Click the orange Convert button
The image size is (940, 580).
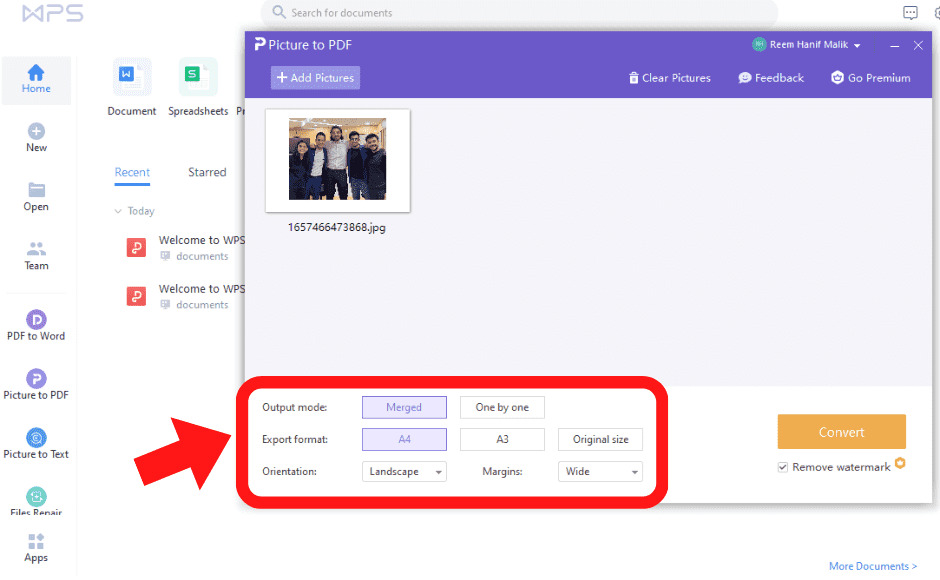[842, 432]
